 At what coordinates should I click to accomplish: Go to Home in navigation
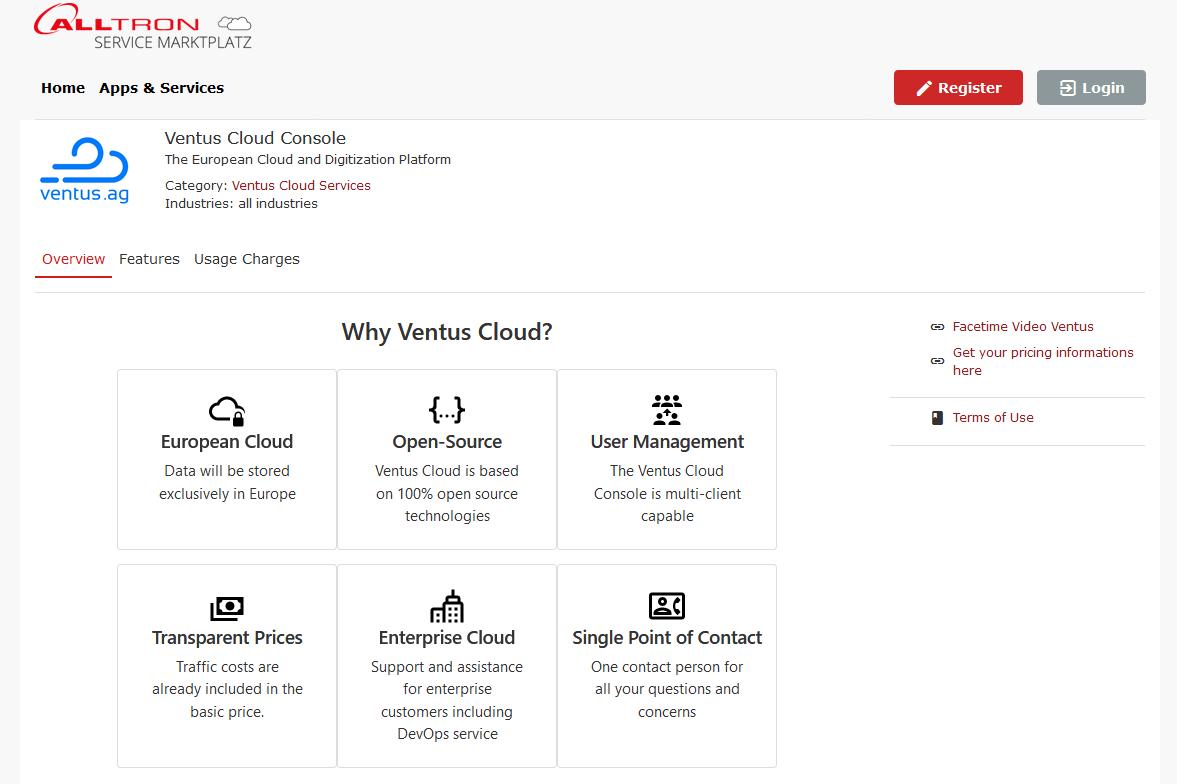tap(63, 88)
